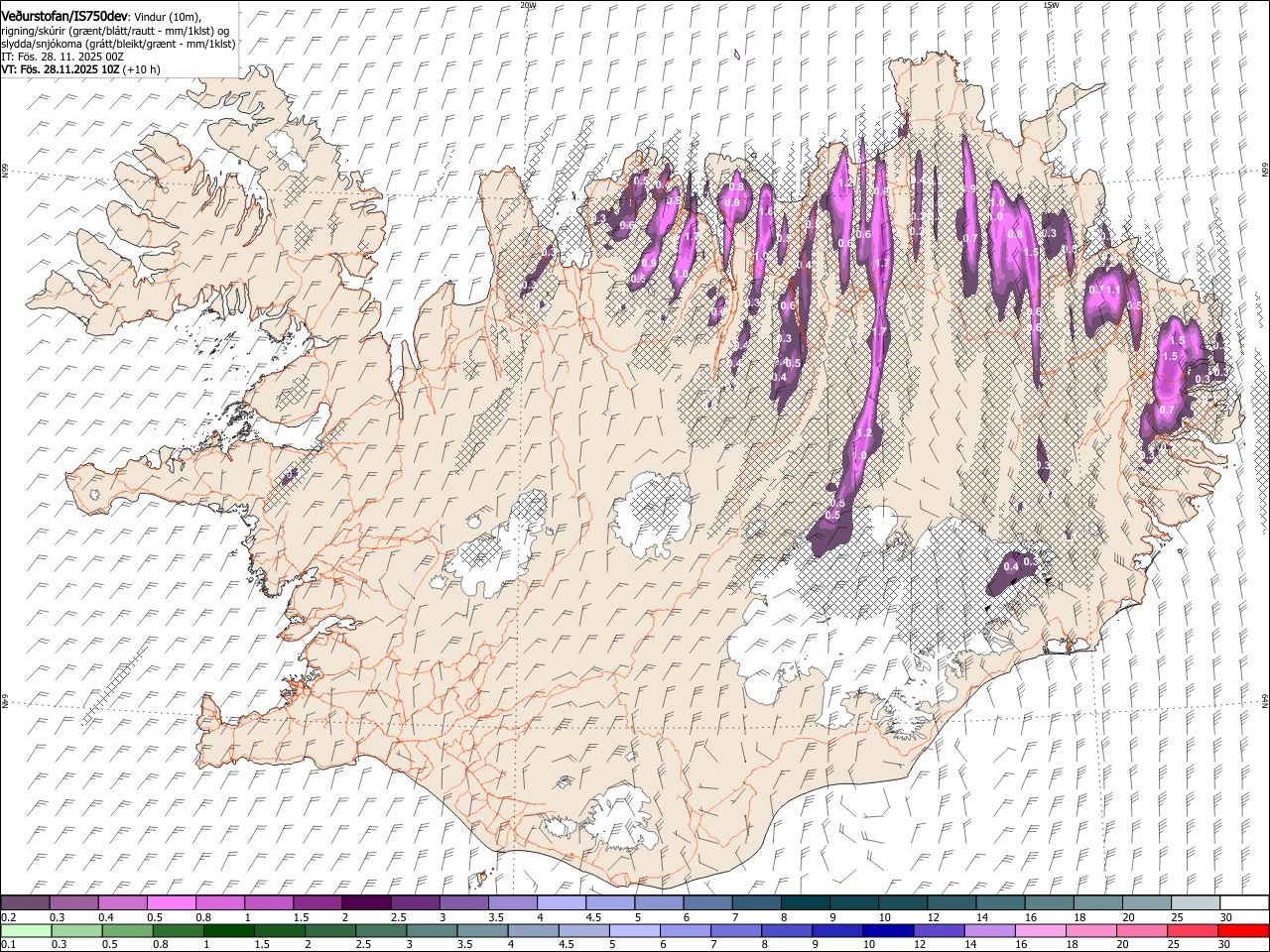The height and width of the screenshot is (952, 1270).
Task: Select the 'VT: Fös. 28.11.2025 10Z' valid time
Action: 61,69
